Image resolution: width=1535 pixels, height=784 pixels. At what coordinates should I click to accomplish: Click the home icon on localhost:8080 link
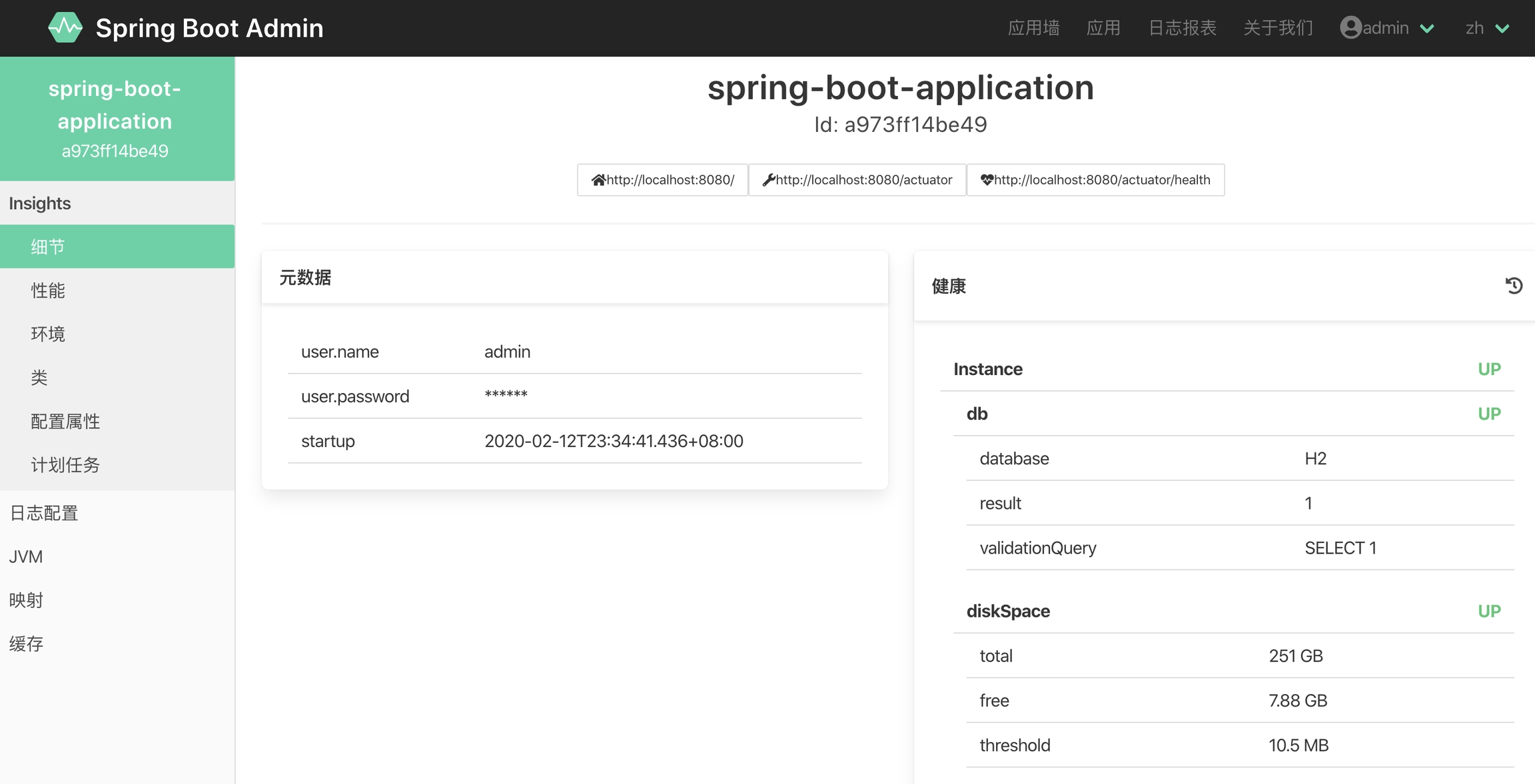pyautogui.click(x=598, y=180)
